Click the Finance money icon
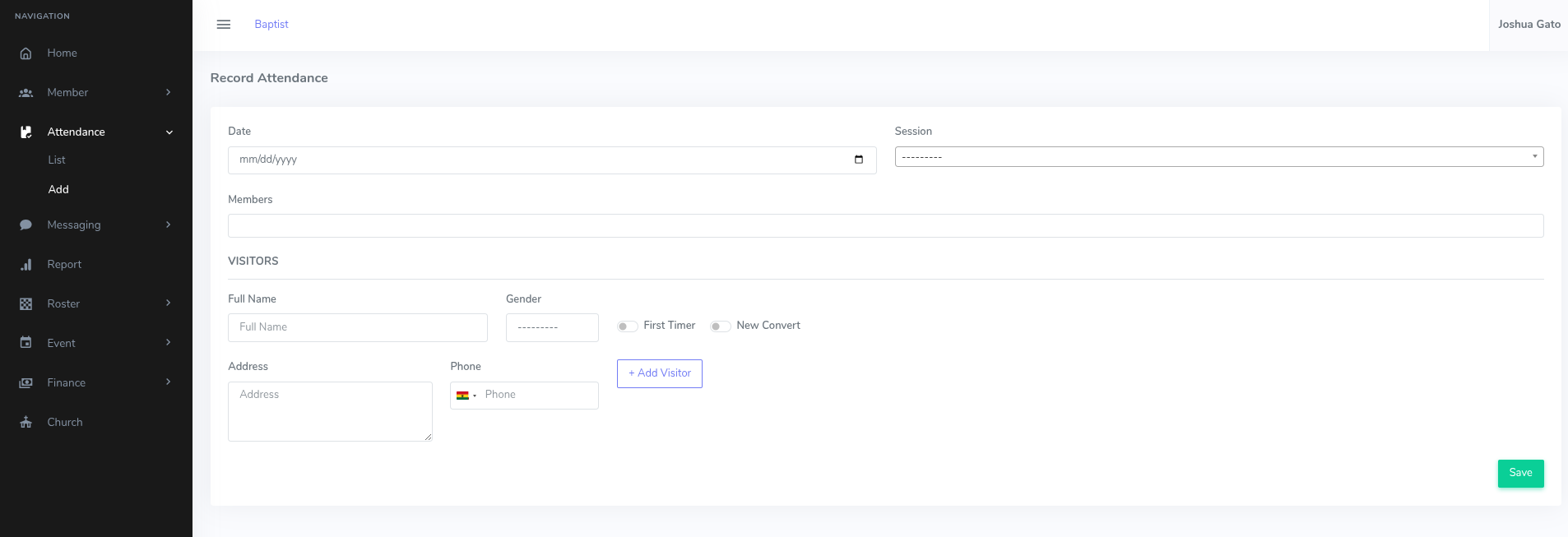1568x537 pixels. 26,382
